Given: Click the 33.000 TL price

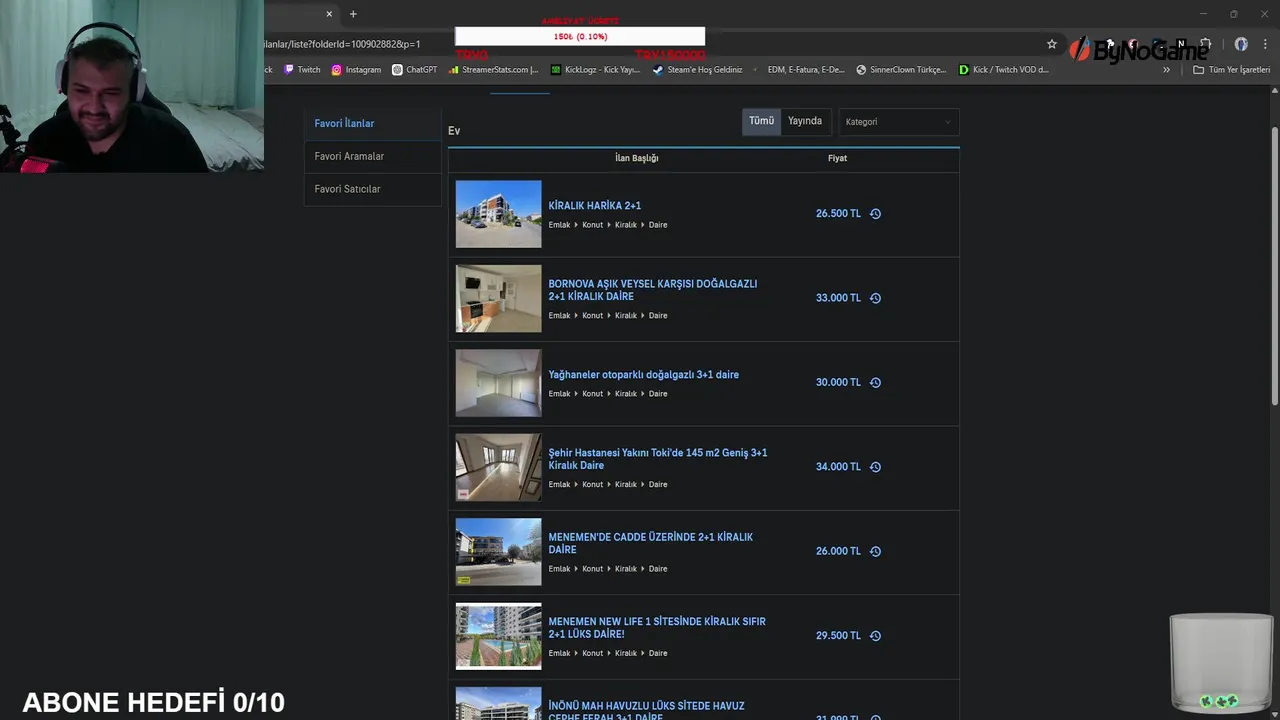Looking at the screenshot, I should coord(838,298).
